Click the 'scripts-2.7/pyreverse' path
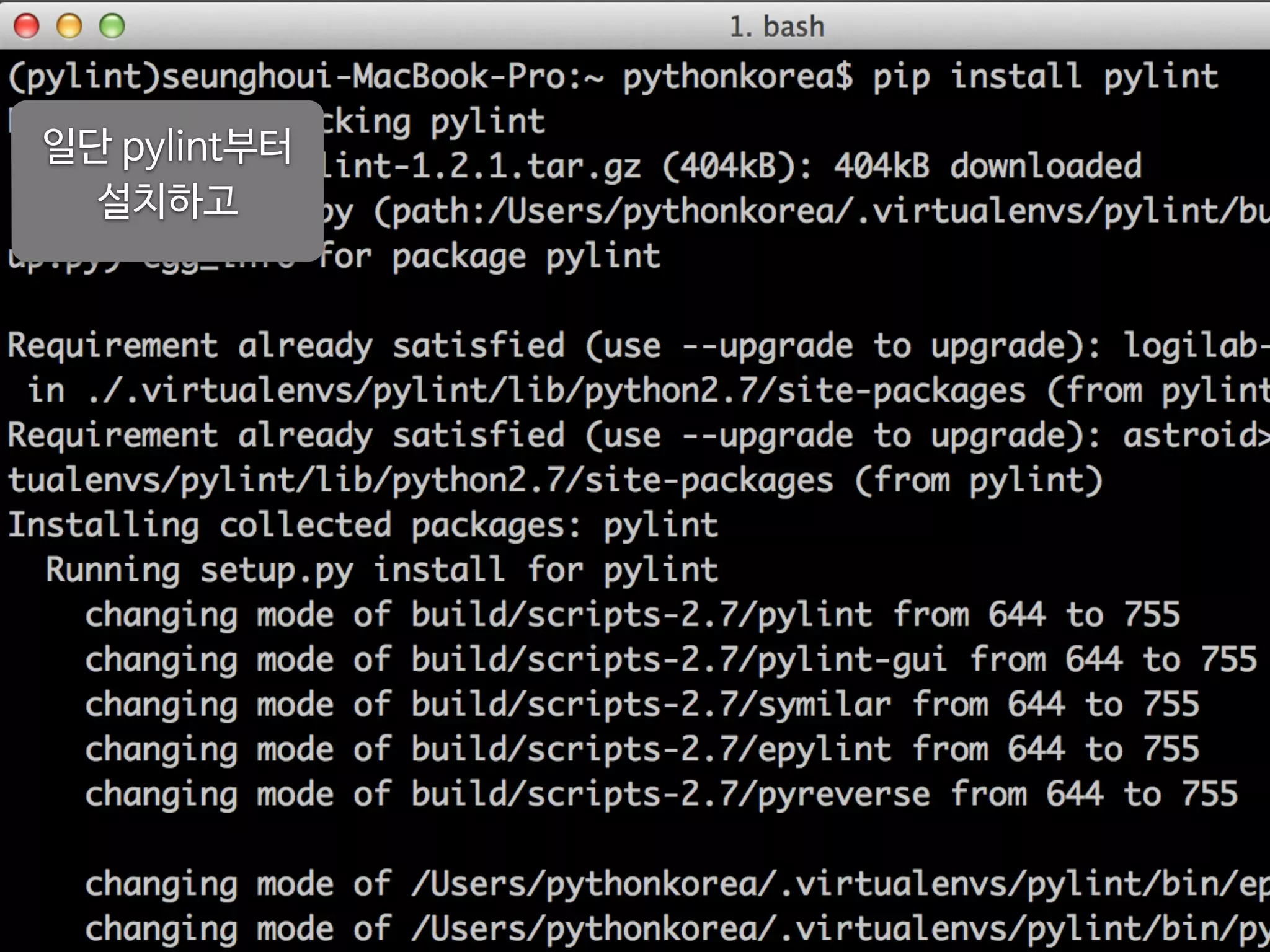Screen dimensions: 1270x952 coord(729,795)
